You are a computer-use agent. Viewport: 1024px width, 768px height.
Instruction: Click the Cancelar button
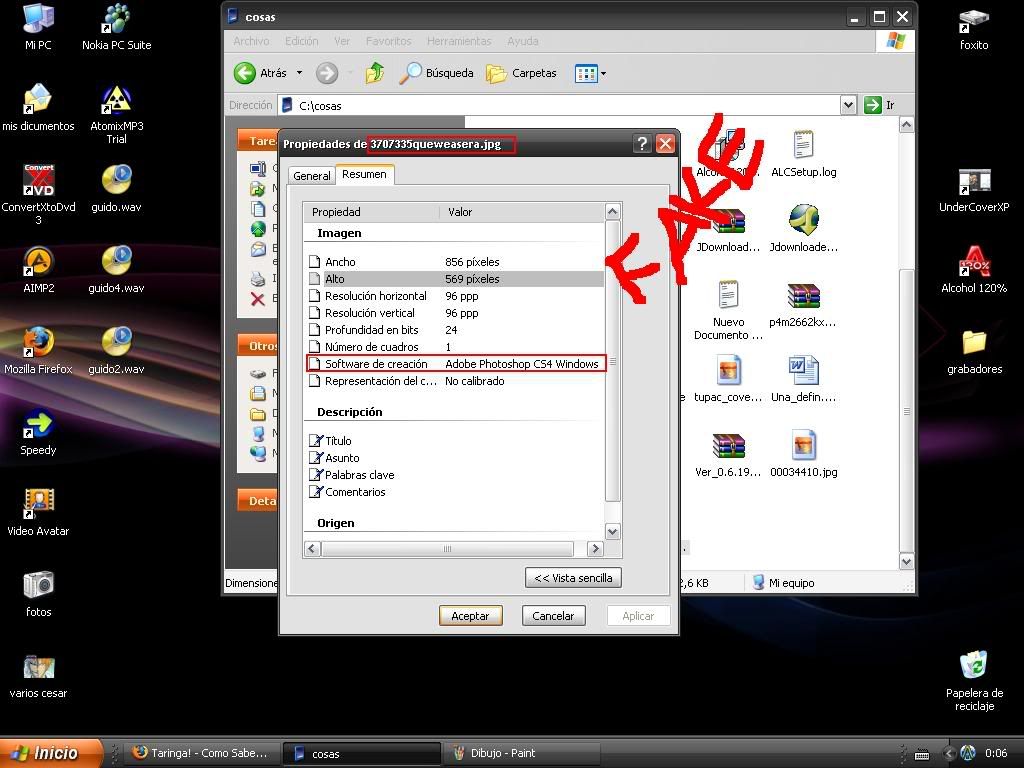click(x=553, y=616)
